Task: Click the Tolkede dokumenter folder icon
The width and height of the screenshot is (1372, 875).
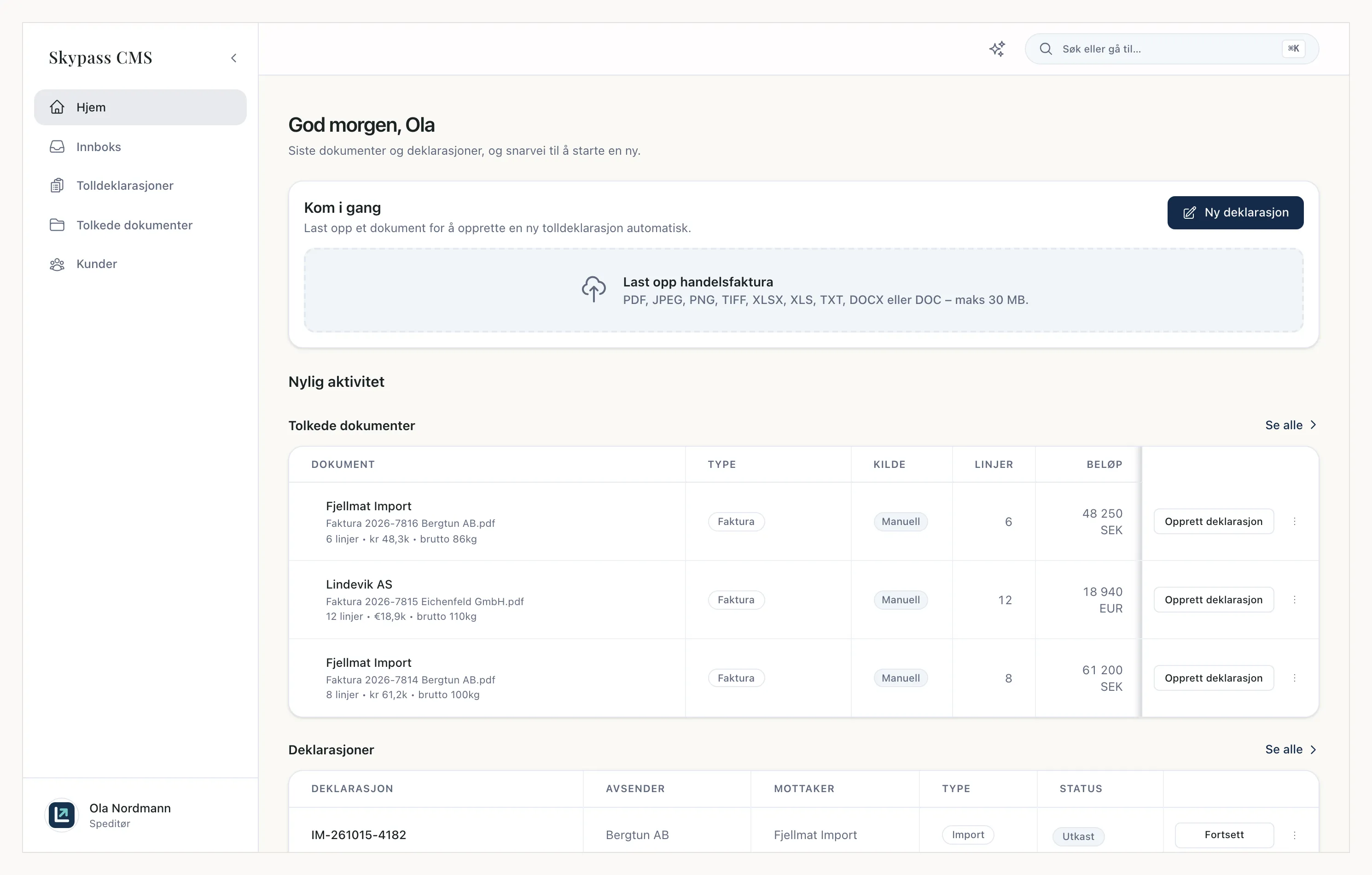Action: (x=57, y=225)
